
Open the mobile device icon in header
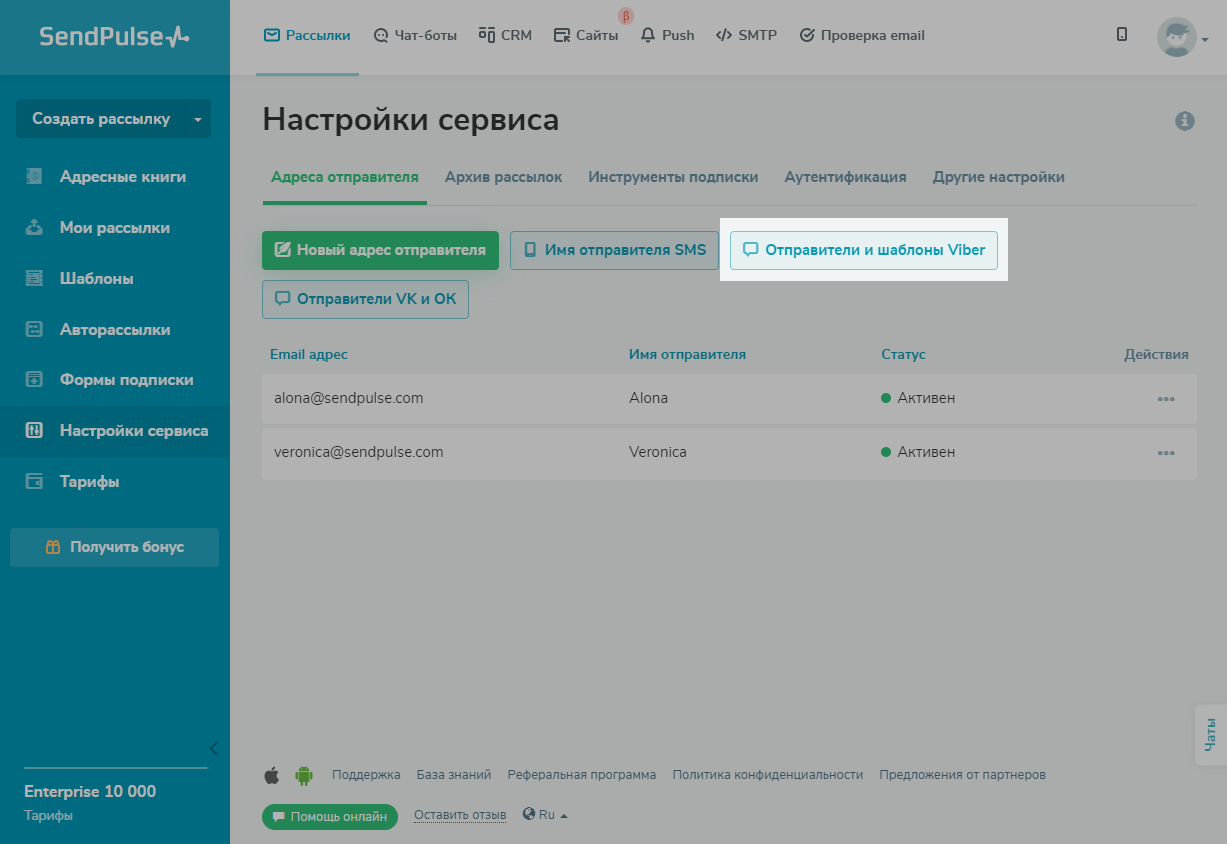1122,35
